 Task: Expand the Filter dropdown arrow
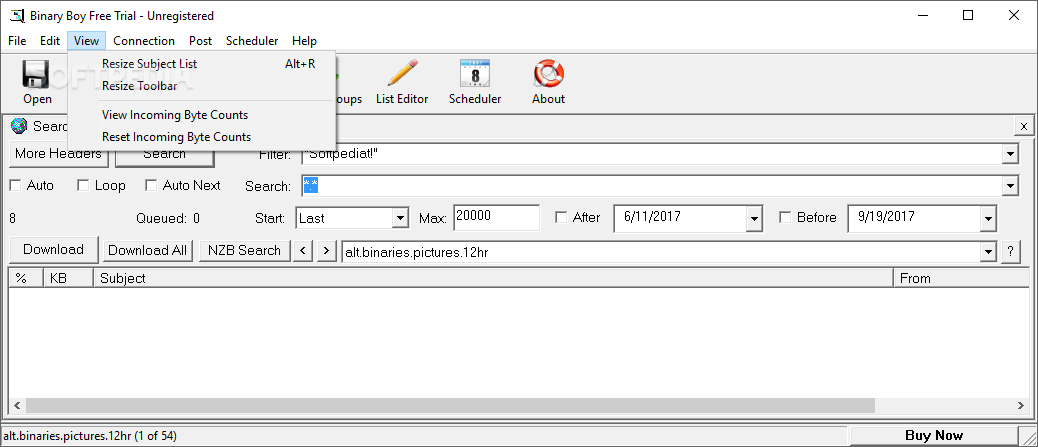click(x=1010, y=154)
